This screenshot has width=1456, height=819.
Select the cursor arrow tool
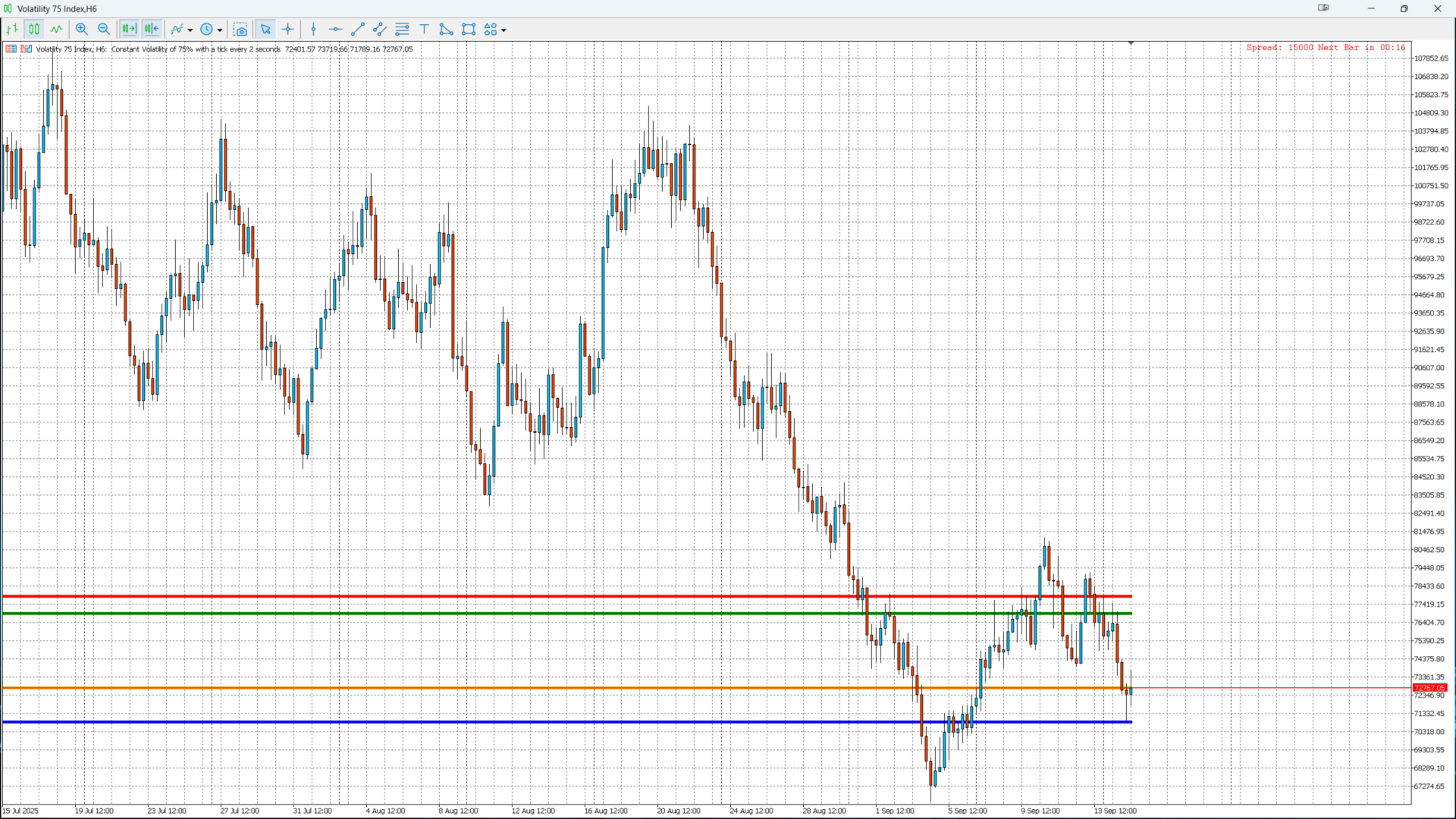point(265,30)
